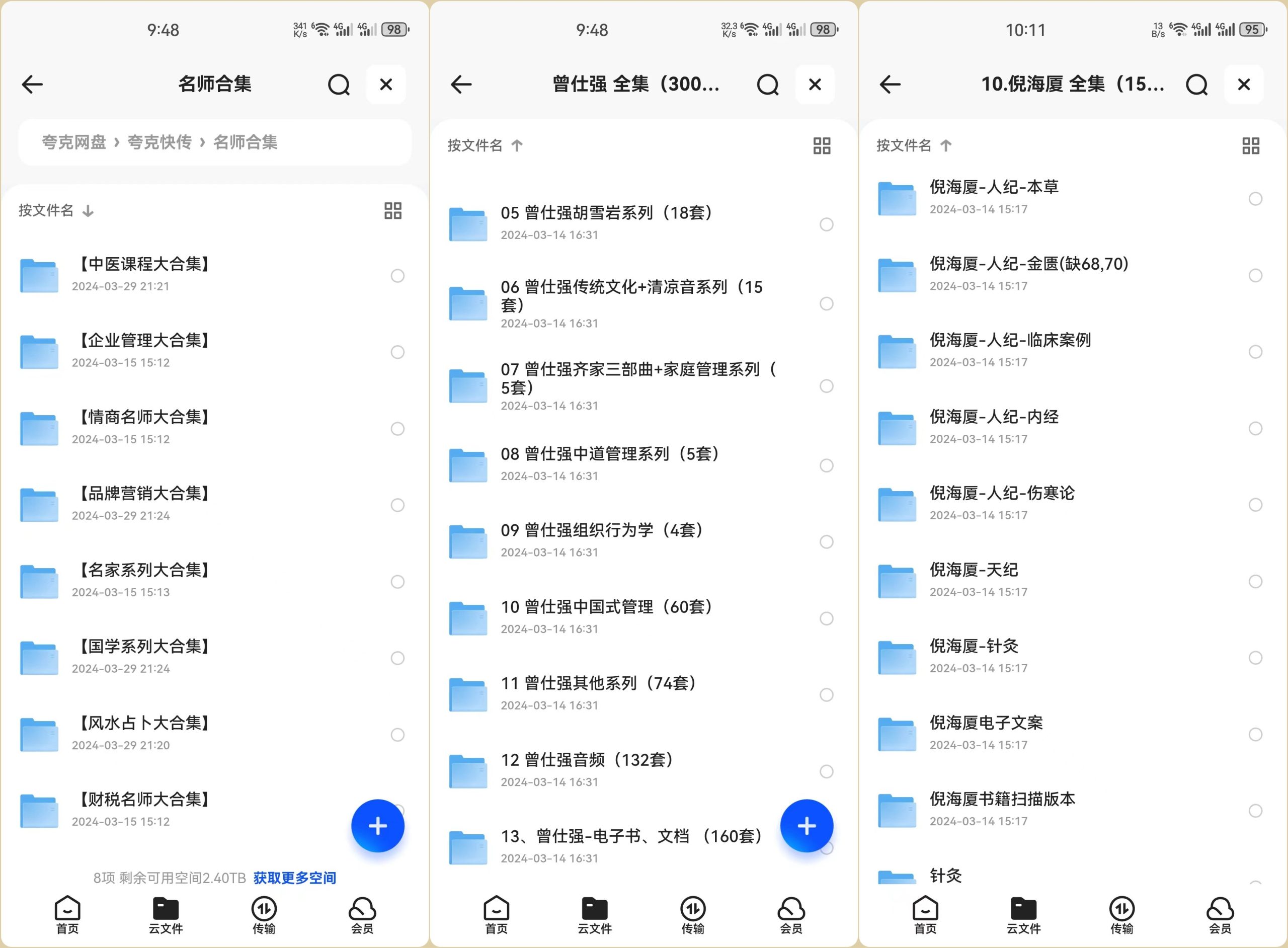
Task: Change sort 按文件名 in 曾仕强 全集 screen
Action: coord(486,146)
